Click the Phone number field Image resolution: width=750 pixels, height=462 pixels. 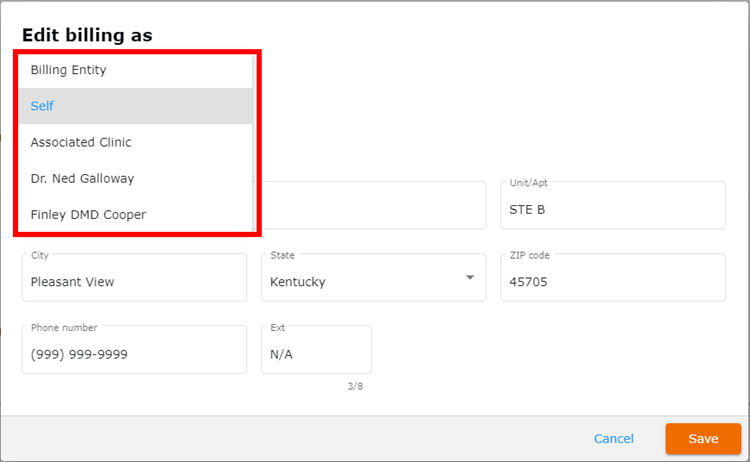point(134,350)
